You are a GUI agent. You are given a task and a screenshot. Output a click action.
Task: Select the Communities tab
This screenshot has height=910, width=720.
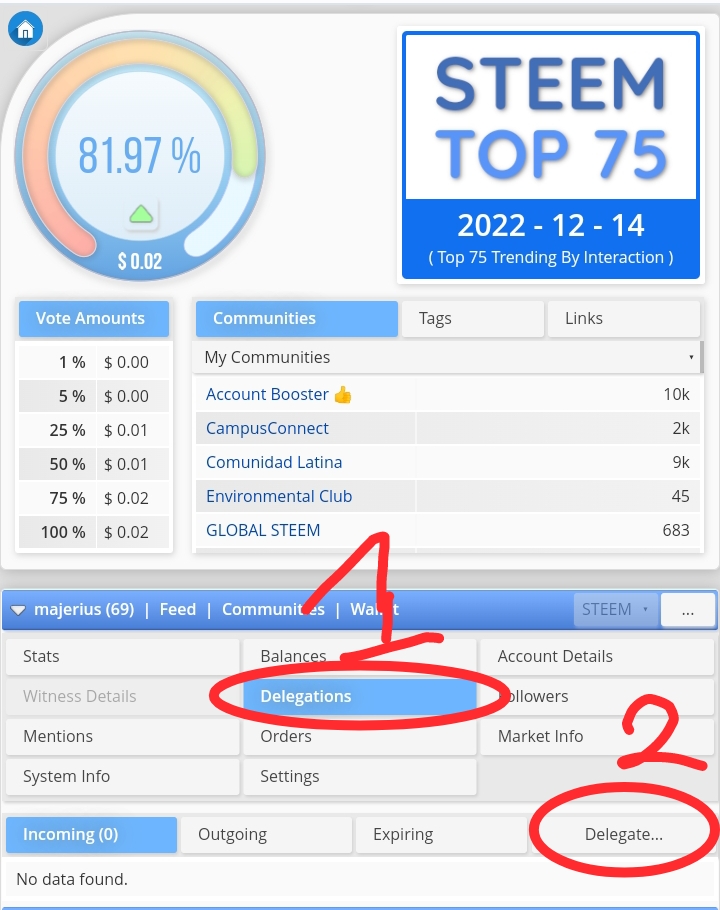pos(296,318)
